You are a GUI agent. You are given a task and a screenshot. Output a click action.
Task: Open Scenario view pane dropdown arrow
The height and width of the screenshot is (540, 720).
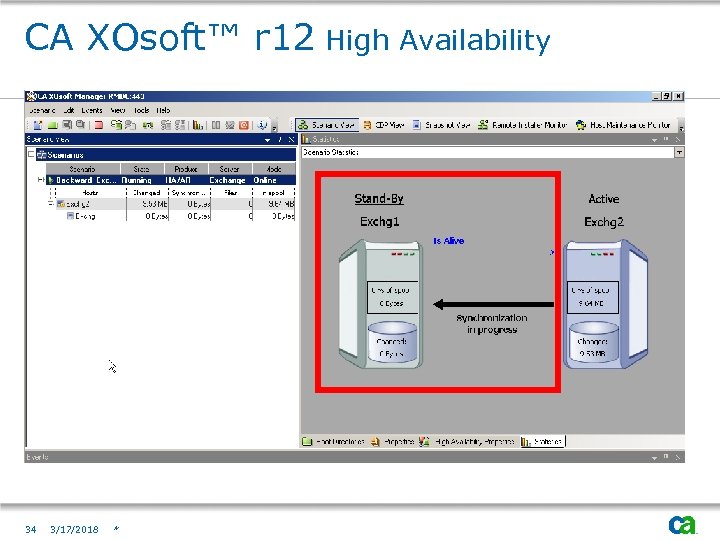(267, 140)
